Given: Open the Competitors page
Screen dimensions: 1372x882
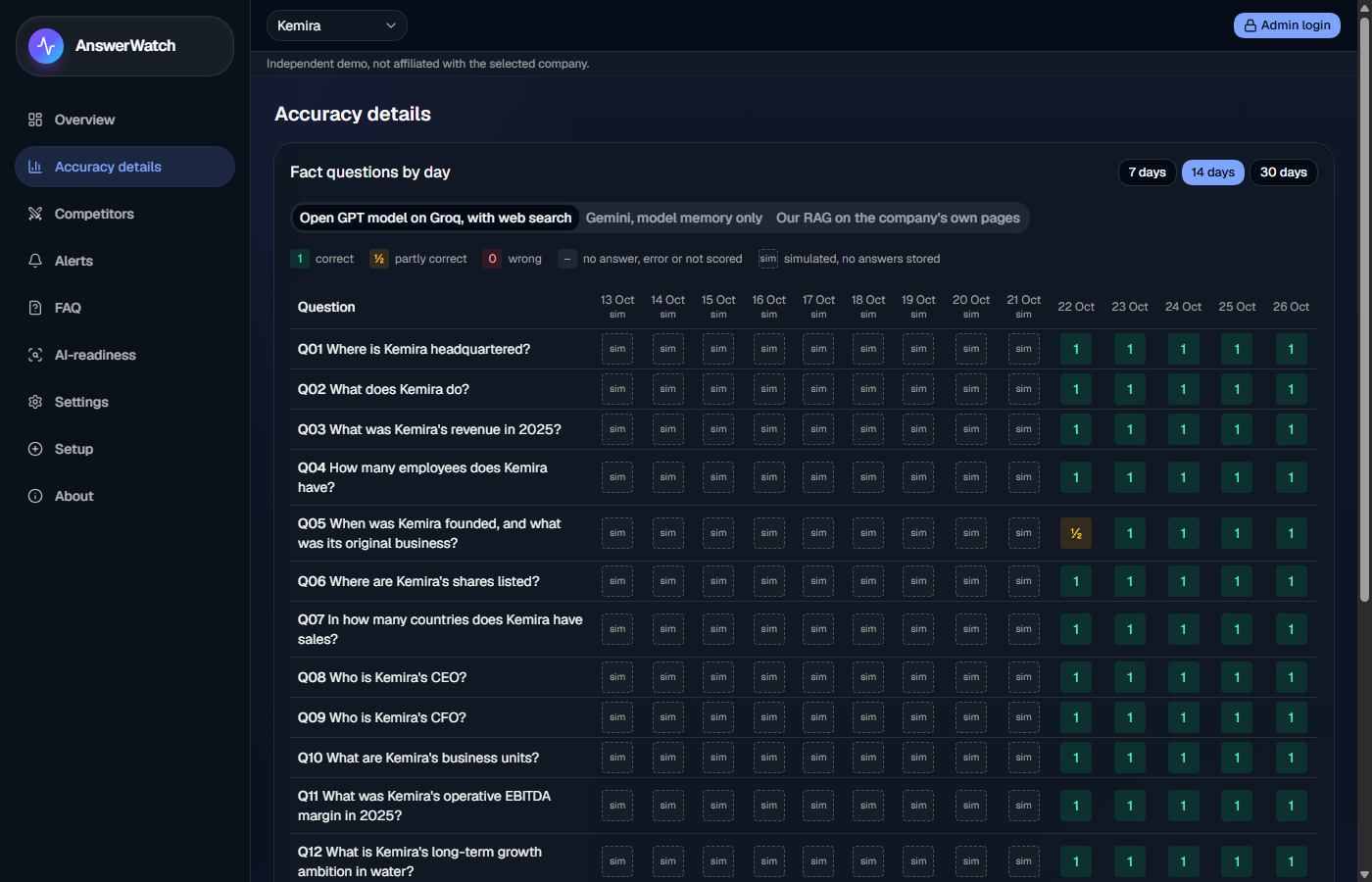Looking at the screenshot, I should coord(124,214).
